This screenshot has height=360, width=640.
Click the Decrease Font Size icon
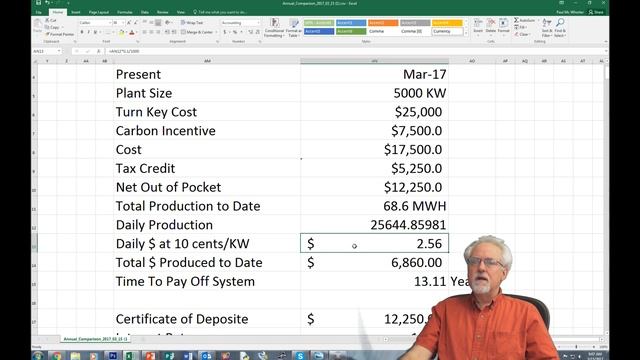pos(136,23)
